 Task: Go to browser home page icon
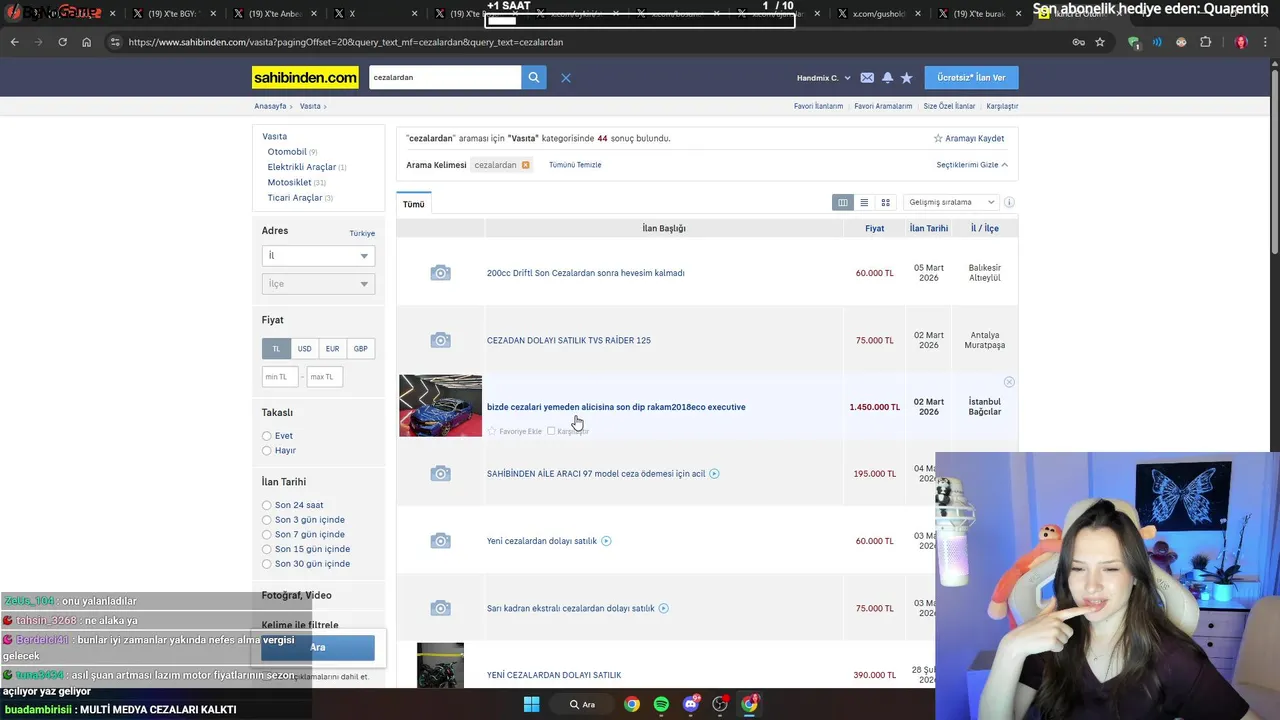click(86, 42)
